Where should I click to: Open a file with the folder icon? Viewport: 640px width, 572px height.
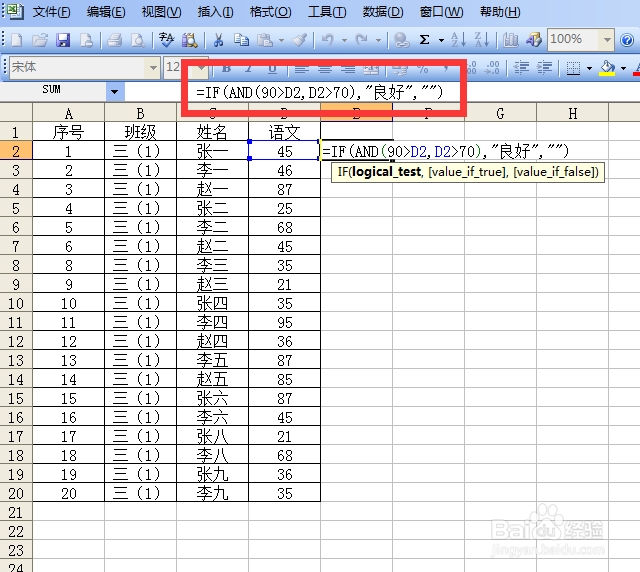(x=40, y=40)
